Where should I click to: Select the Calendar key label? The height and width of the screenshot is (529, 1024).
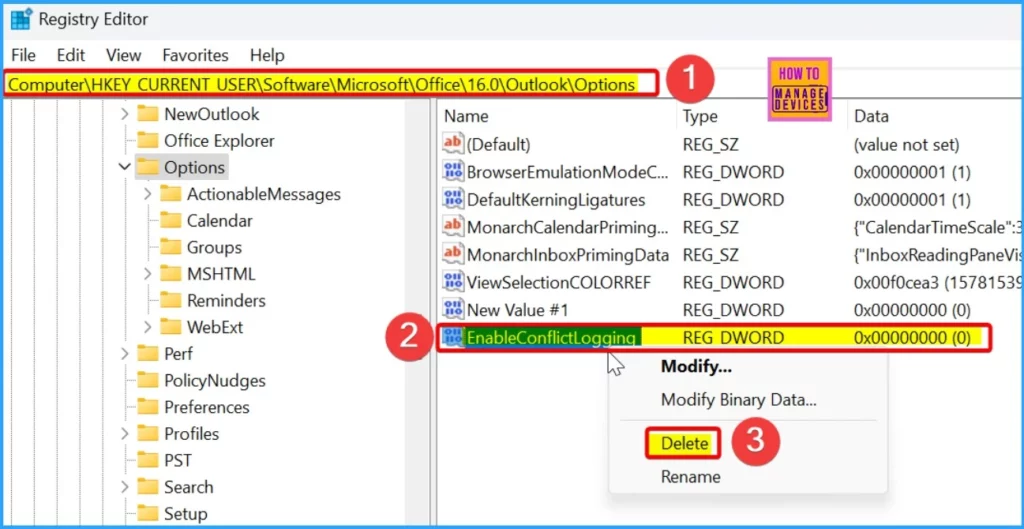(x=219, y=221)
